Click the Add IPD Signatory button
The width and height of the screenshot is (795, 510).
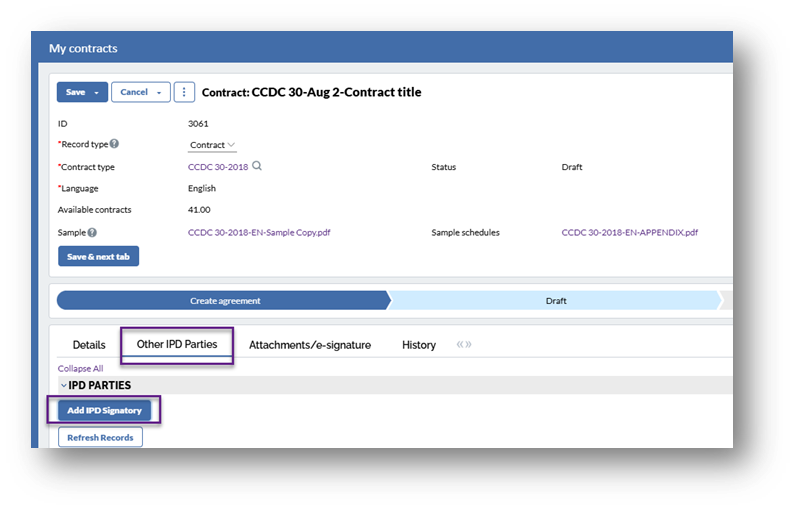[x=104, y=410]
